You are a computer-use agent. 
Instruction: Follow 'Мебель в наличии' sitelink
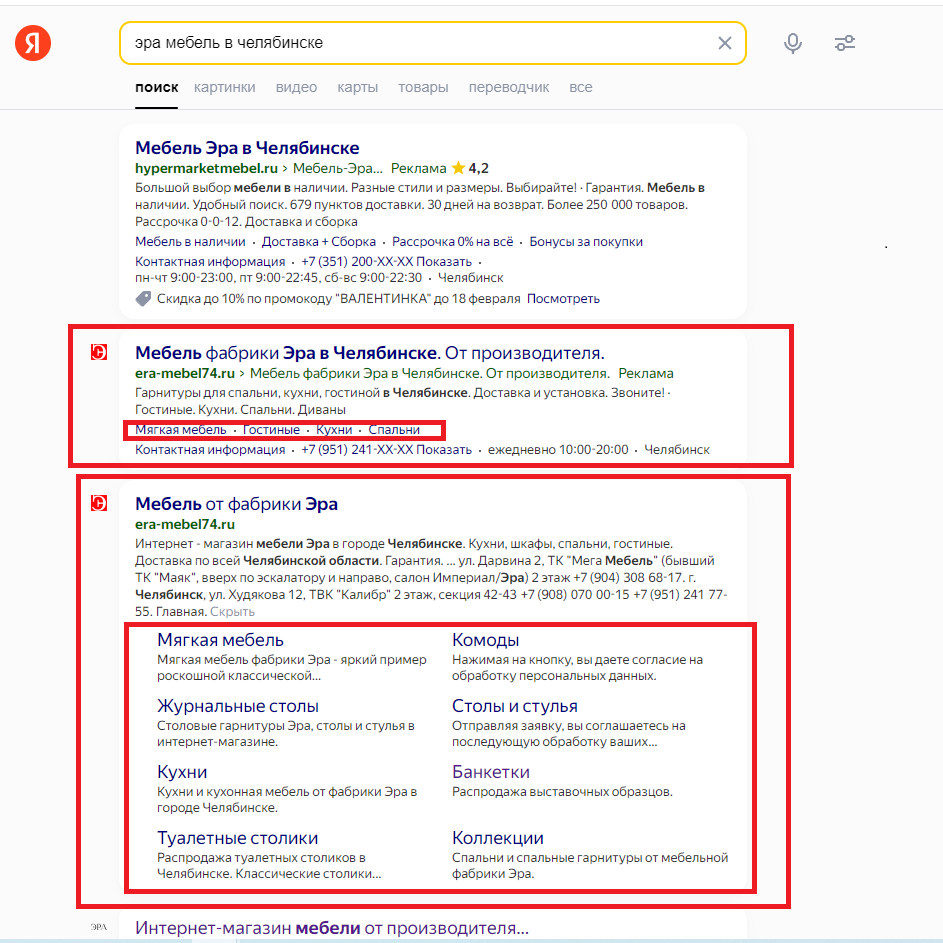click(190, 242)
